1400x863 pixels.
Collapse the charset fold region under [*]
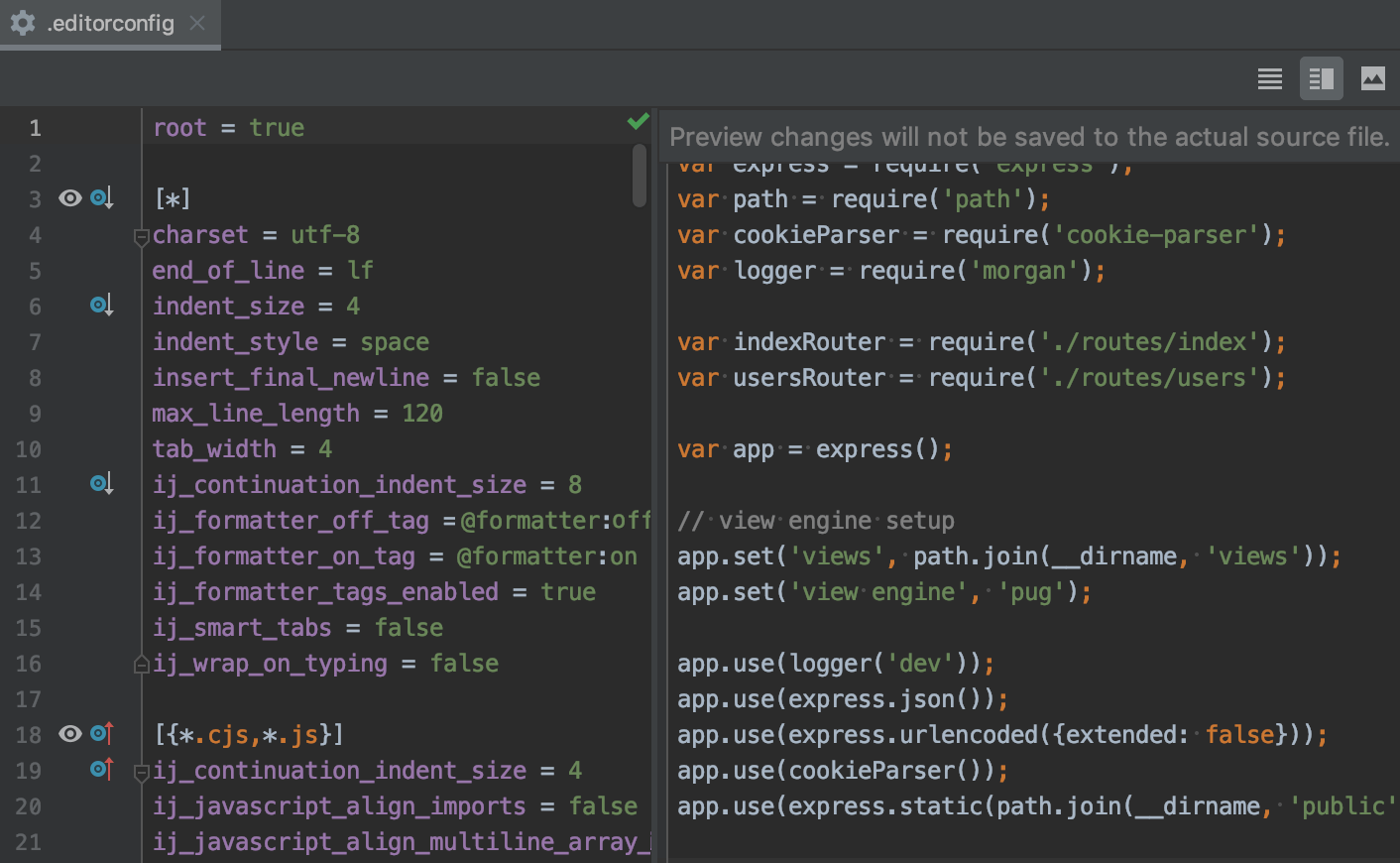tap(140, 238)
